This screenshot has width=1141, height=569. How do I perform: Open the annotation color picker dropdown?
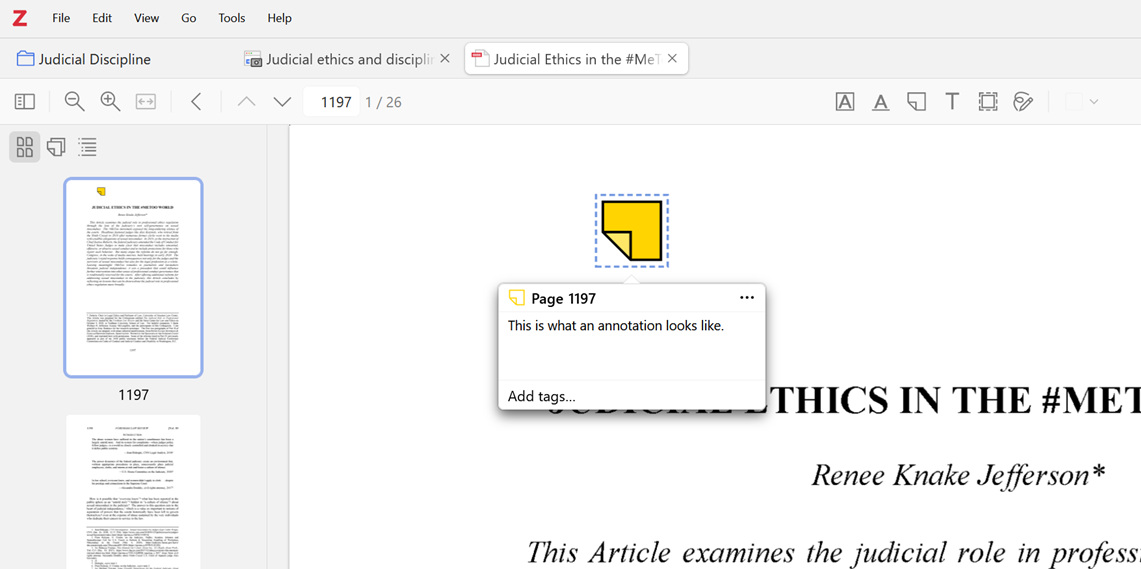[1081, 102]
